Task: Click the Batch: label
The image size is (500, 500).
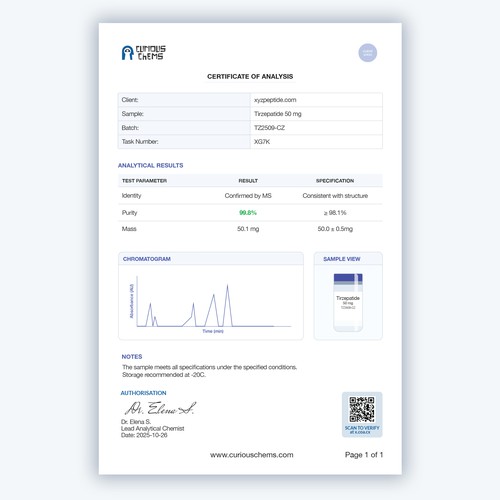Action: point(130,128)
